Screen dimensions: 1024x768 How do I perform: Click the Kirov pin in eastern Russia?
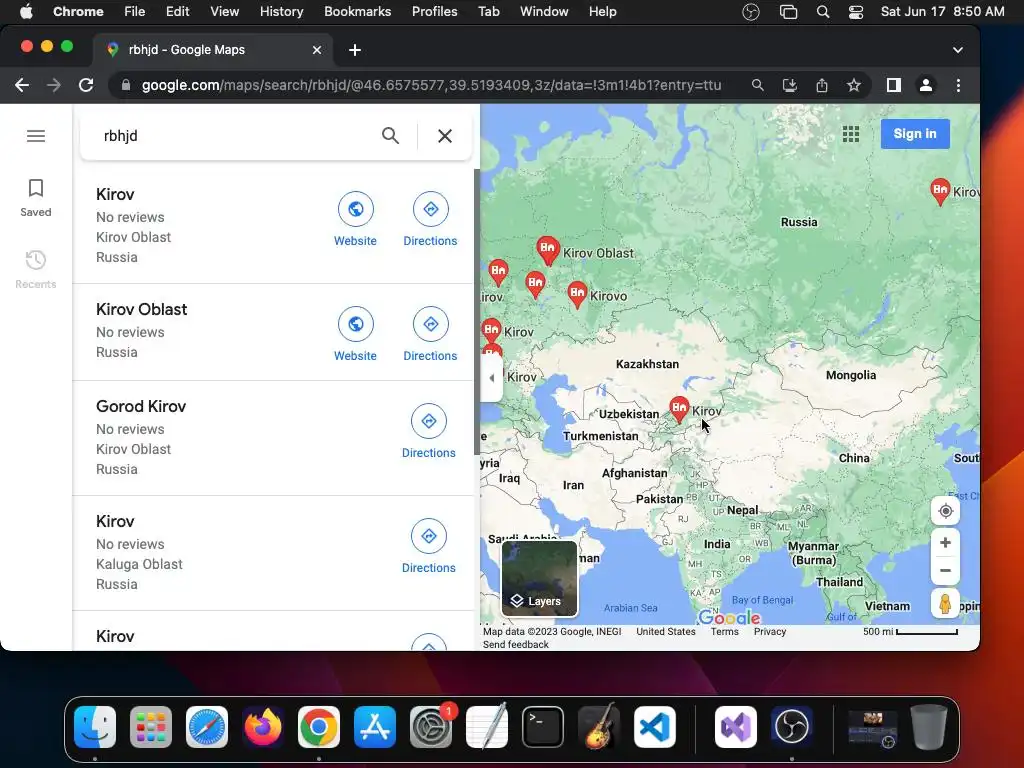[940, 191]
